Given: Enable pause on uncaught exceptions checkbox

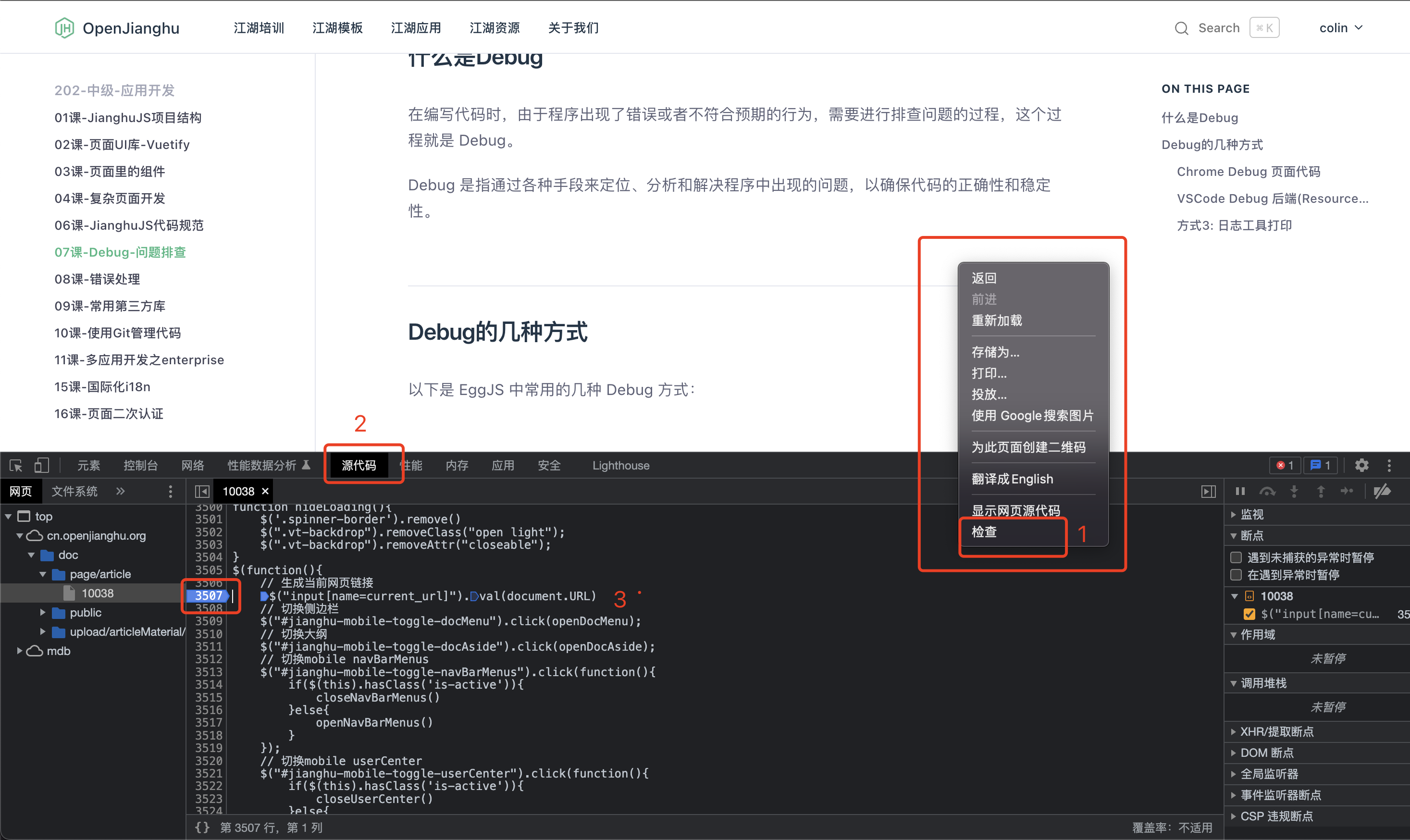Looking at the screenshot, I should tap(1236, 557).
